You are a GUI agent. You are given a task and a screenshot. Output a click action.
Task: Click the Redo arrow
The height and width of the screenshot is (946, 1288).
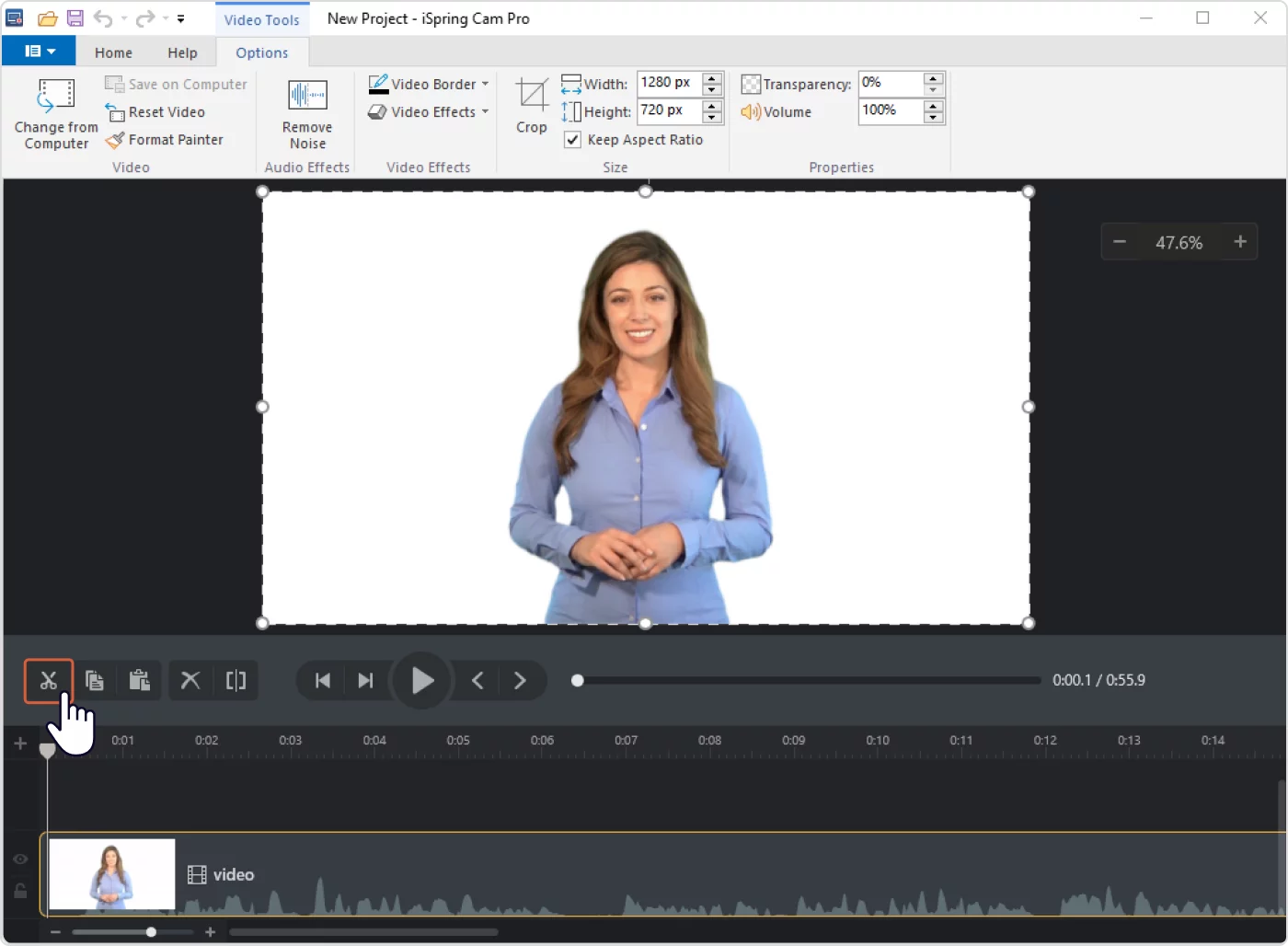[x=144, y=18]
